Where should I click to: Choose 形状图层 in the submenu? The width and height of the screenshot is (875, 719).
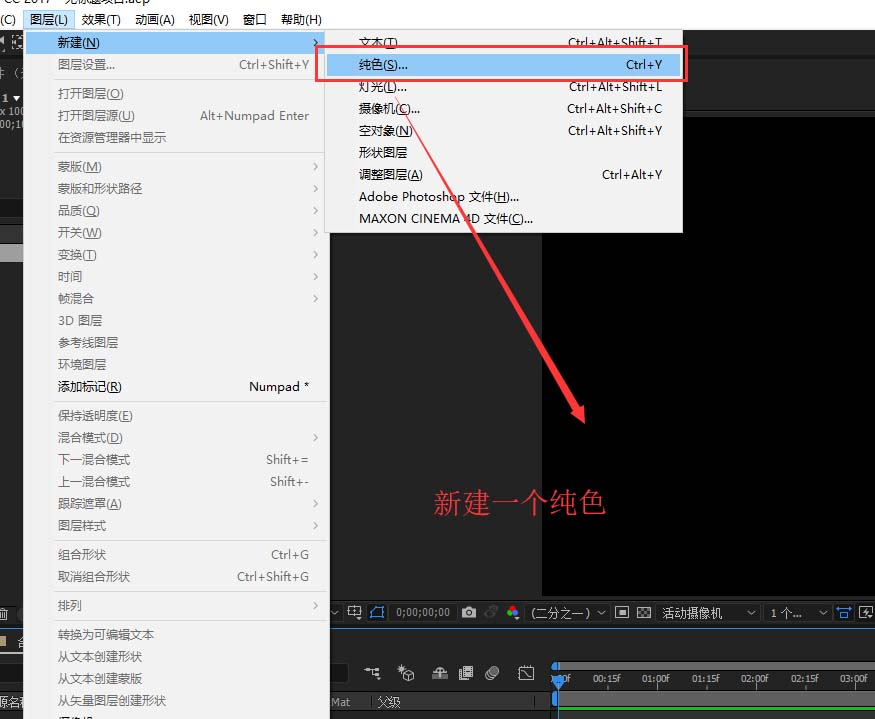[503, 152]
